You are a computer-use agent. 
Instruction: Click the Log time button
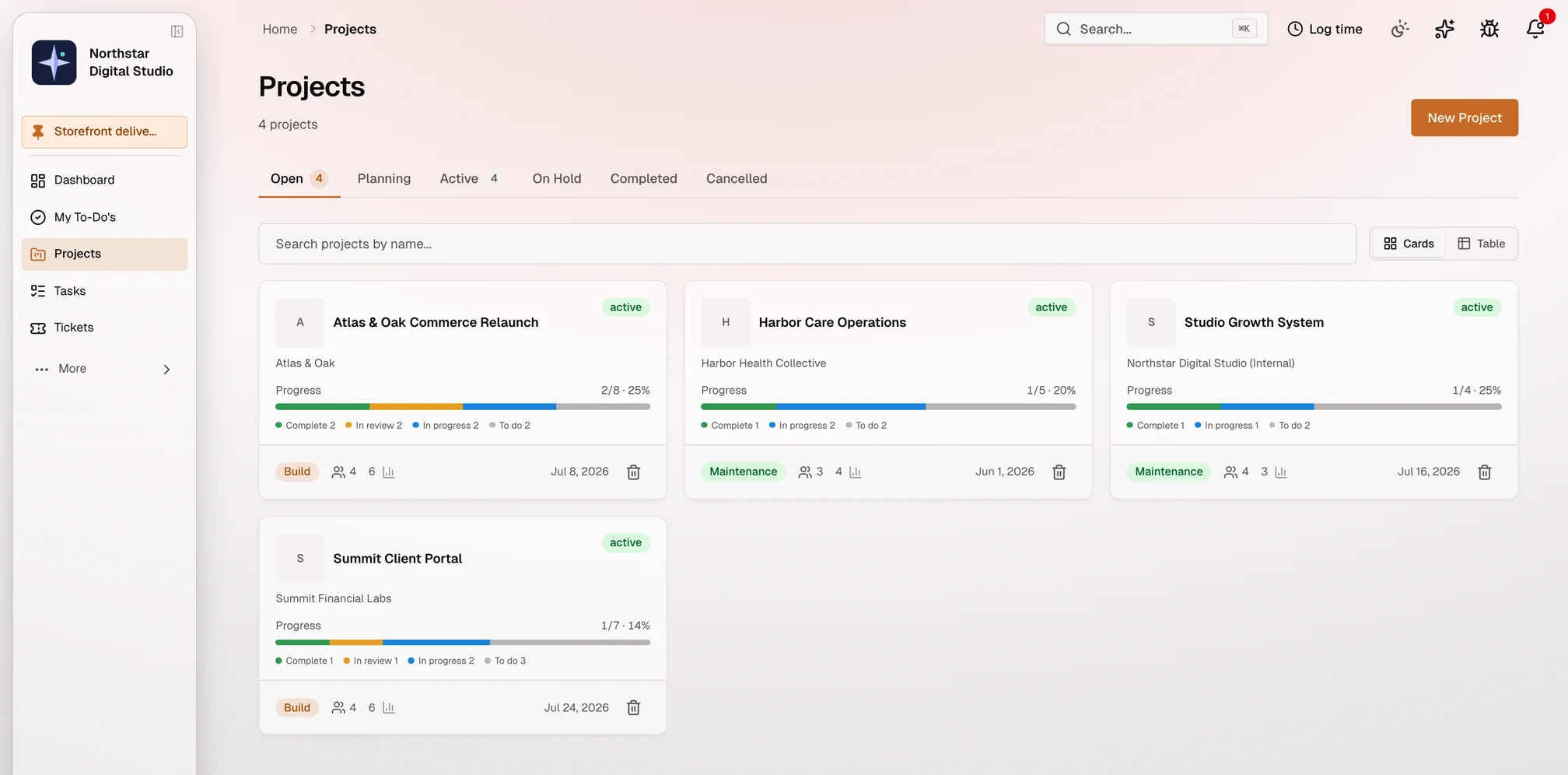pyautogui.click(x=1325, y=29)
